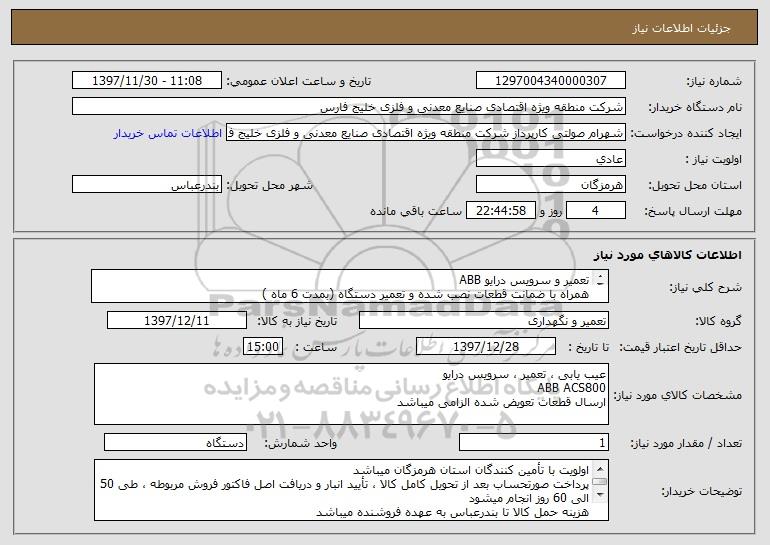
Task: Click the scroll-up arrow in the شرح کلی نیاز box
Action: (x=601, y=278)
